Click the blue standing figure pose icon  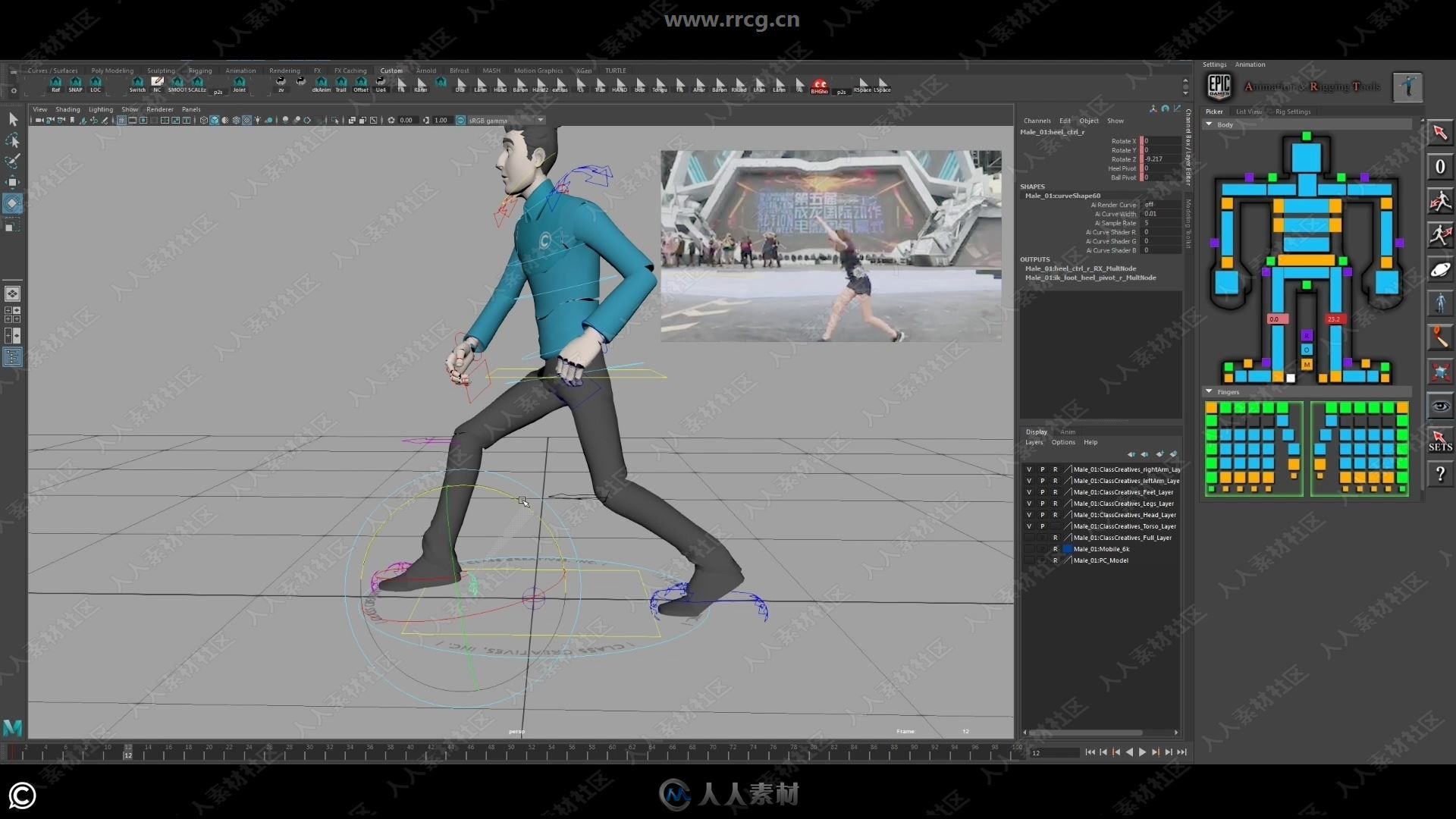tap(1440, 303)
